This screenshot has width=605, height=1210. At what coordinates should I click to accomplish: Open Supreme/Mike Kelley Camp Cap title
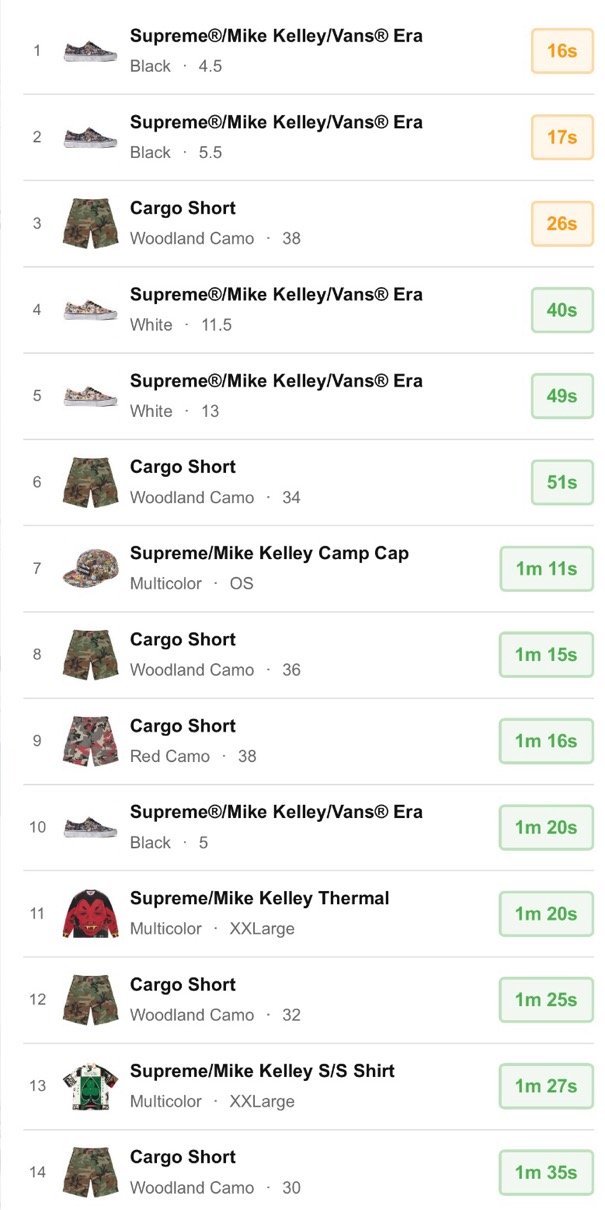(269, 553)
